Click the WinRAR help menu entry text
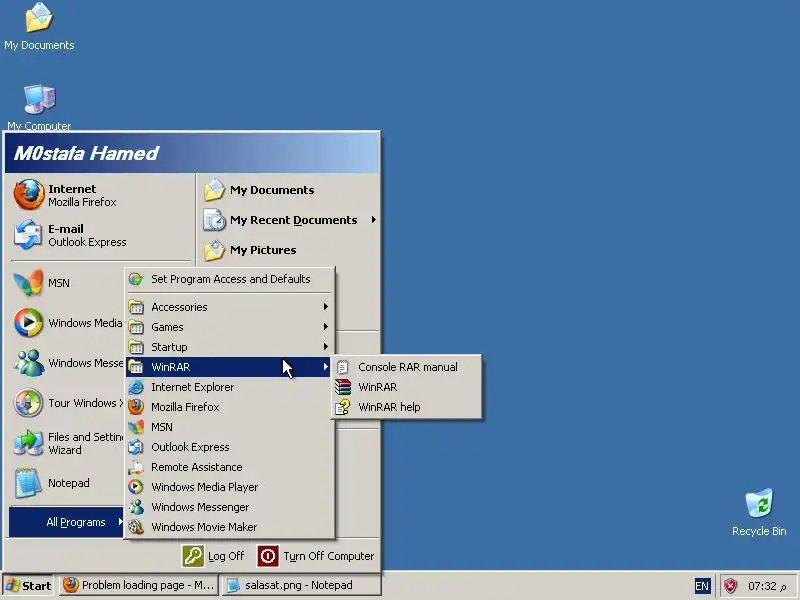This screenshot has height=600, width=800. 389,407
